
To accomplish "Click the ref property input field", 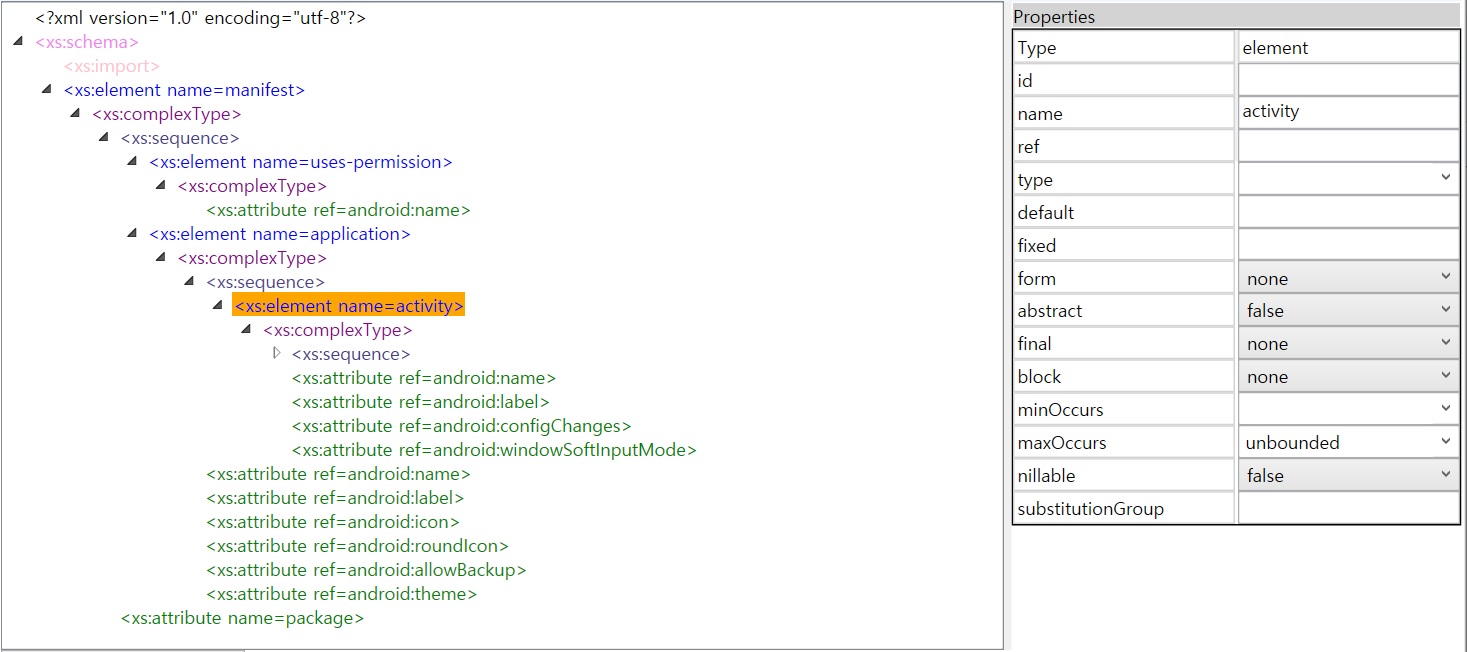I will coord(1349,146).
